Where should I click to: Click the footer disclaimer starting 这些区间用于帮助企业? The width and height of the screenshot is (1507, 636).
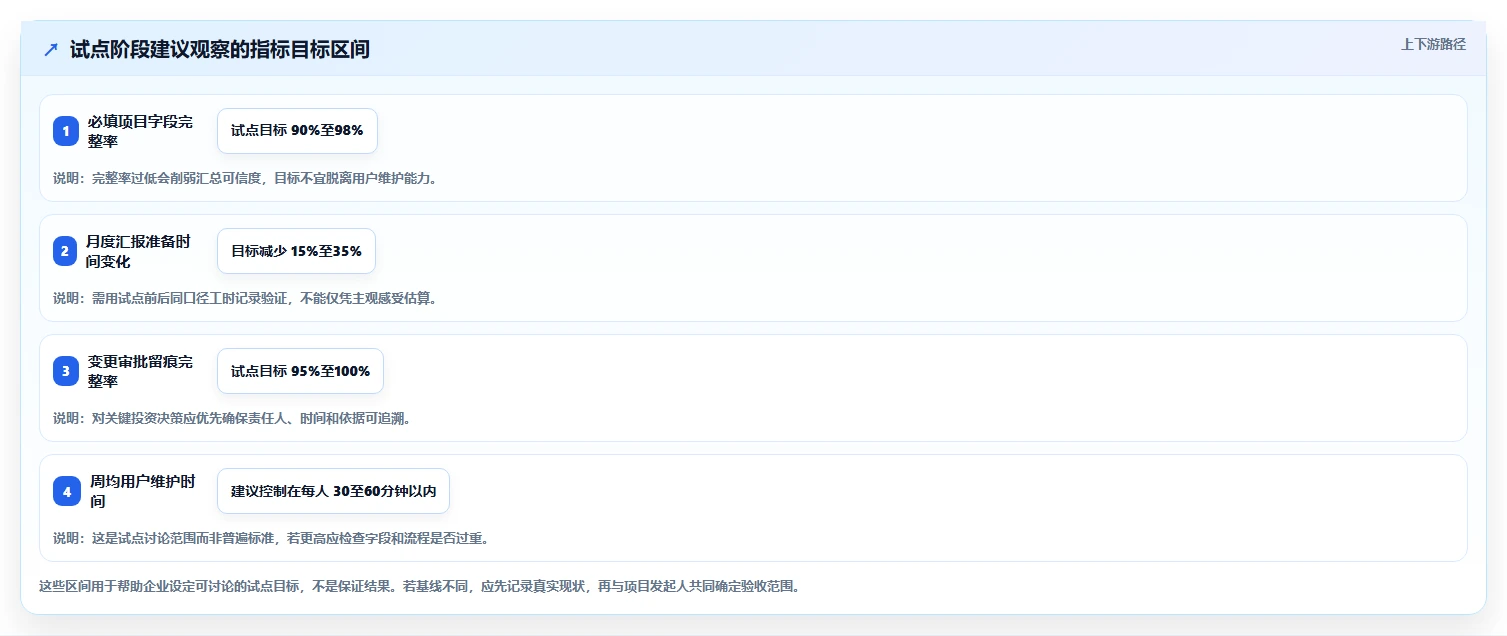(x=419, y=586)
